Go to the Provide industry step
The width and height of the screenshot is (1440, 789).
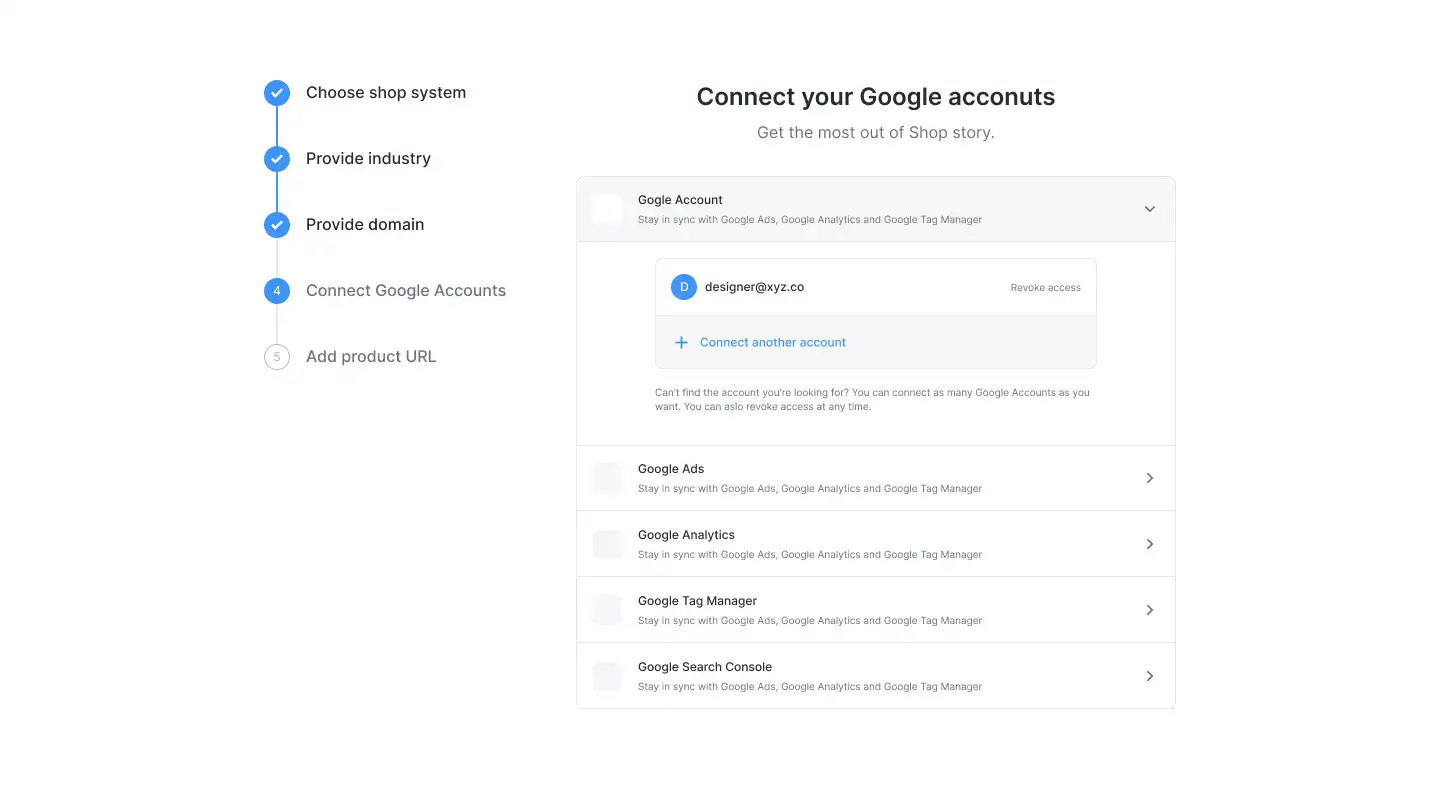pyautogui.click(x=368, y=159)
